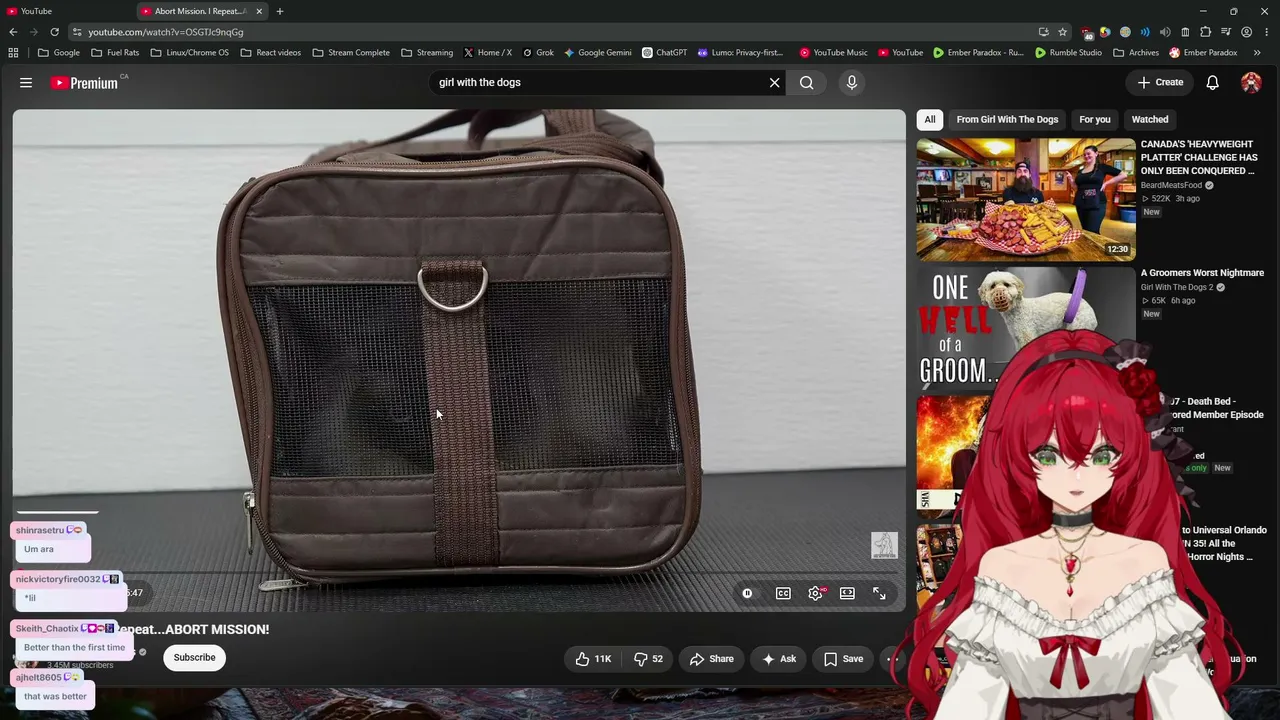Go back in browser history

point(12,32)
